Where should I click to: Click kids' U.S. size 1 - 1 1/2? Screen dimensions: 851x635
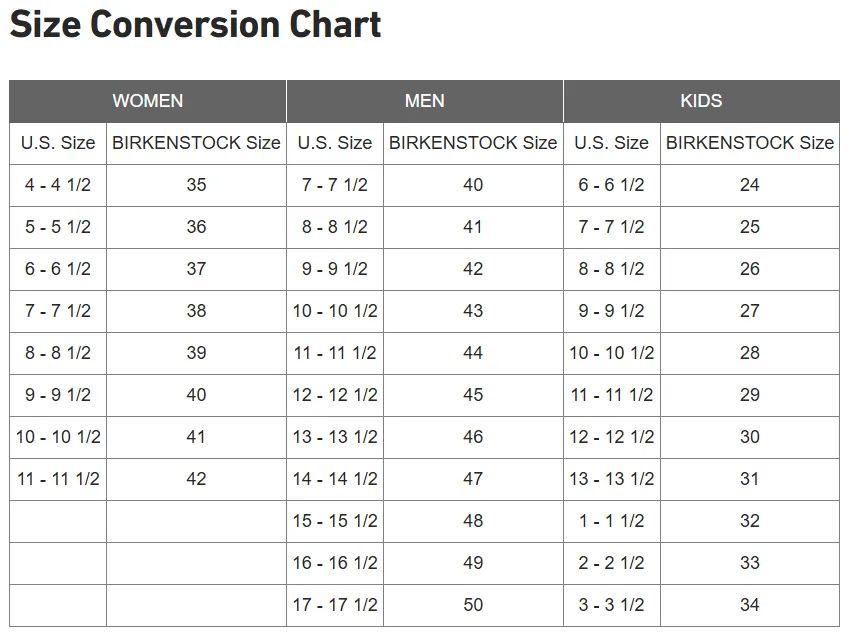[x=612, y=521]
